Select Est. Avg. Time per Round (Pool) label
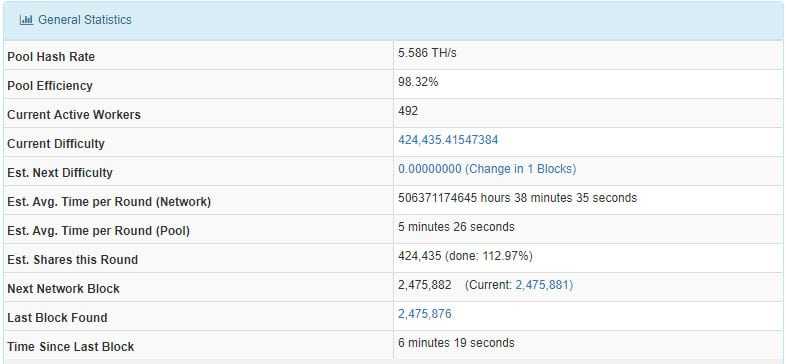The width and height of the screenshot is (786, 364). click(x=98, y=231)
